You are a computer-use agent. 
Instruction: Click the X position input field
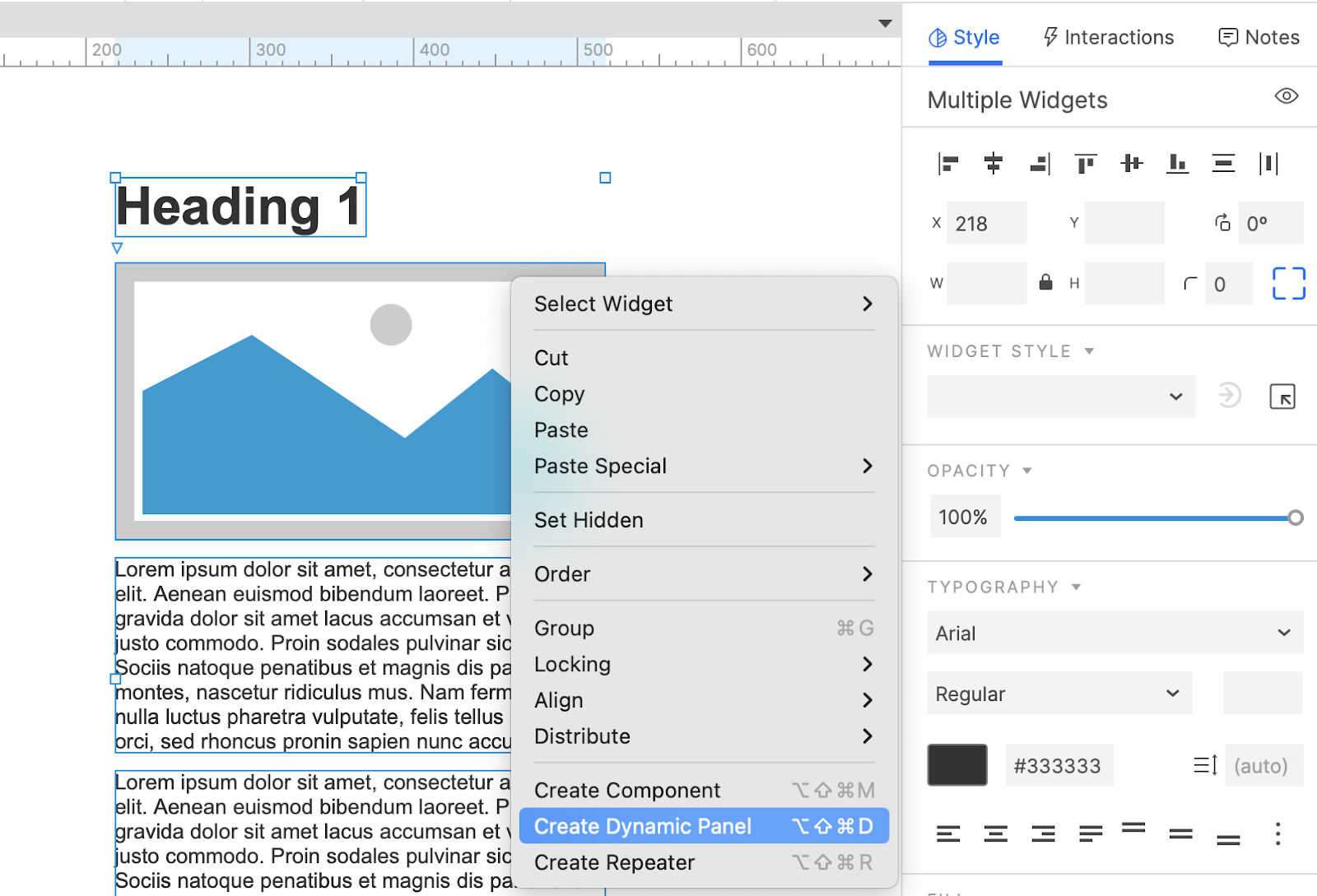coord(986,223)
